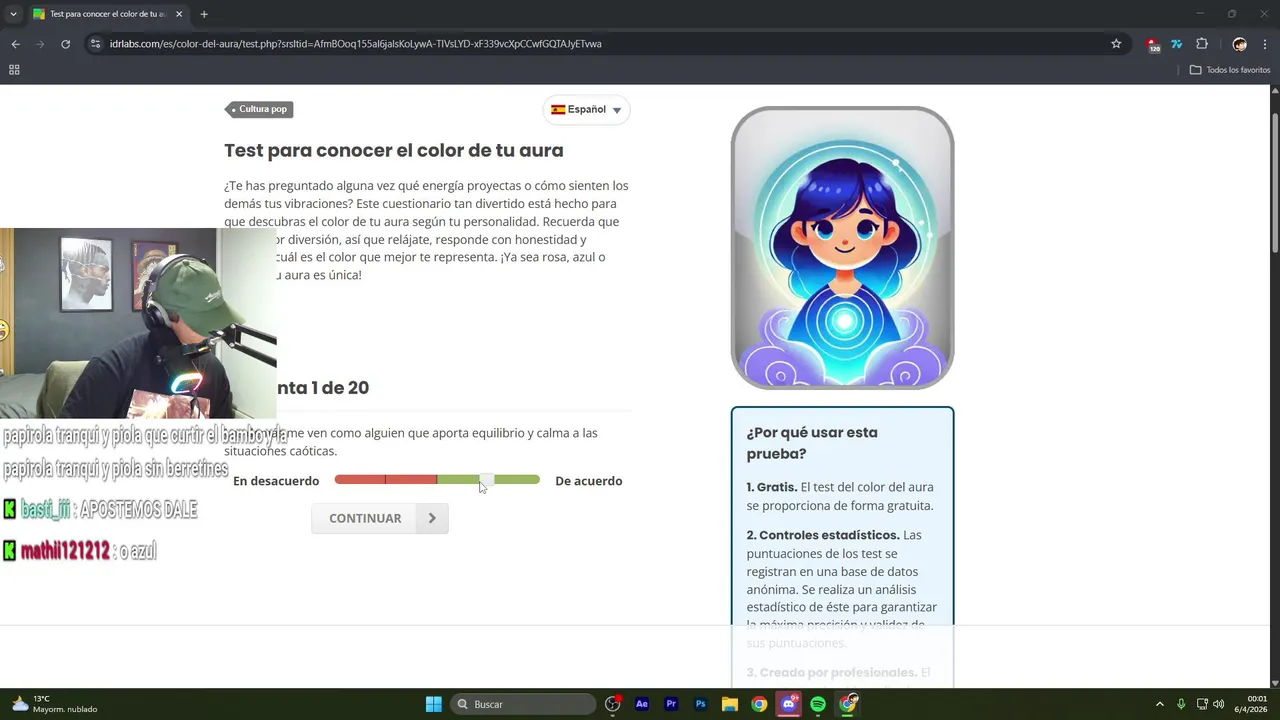The height and width of the screenshot is (720, 1280).
Task: Open Photoshop from the taskbar
Action: point(701,704)
